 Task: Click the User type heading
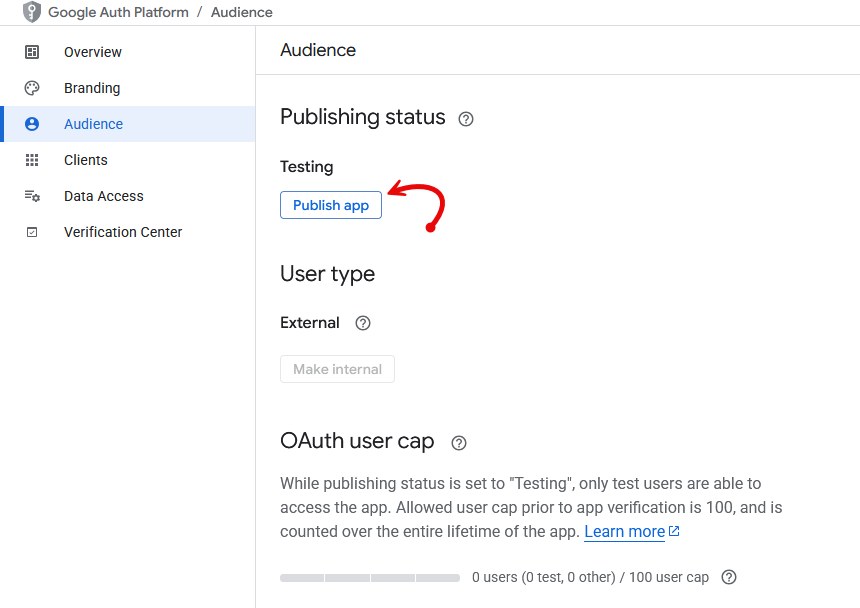click(327, 274)
